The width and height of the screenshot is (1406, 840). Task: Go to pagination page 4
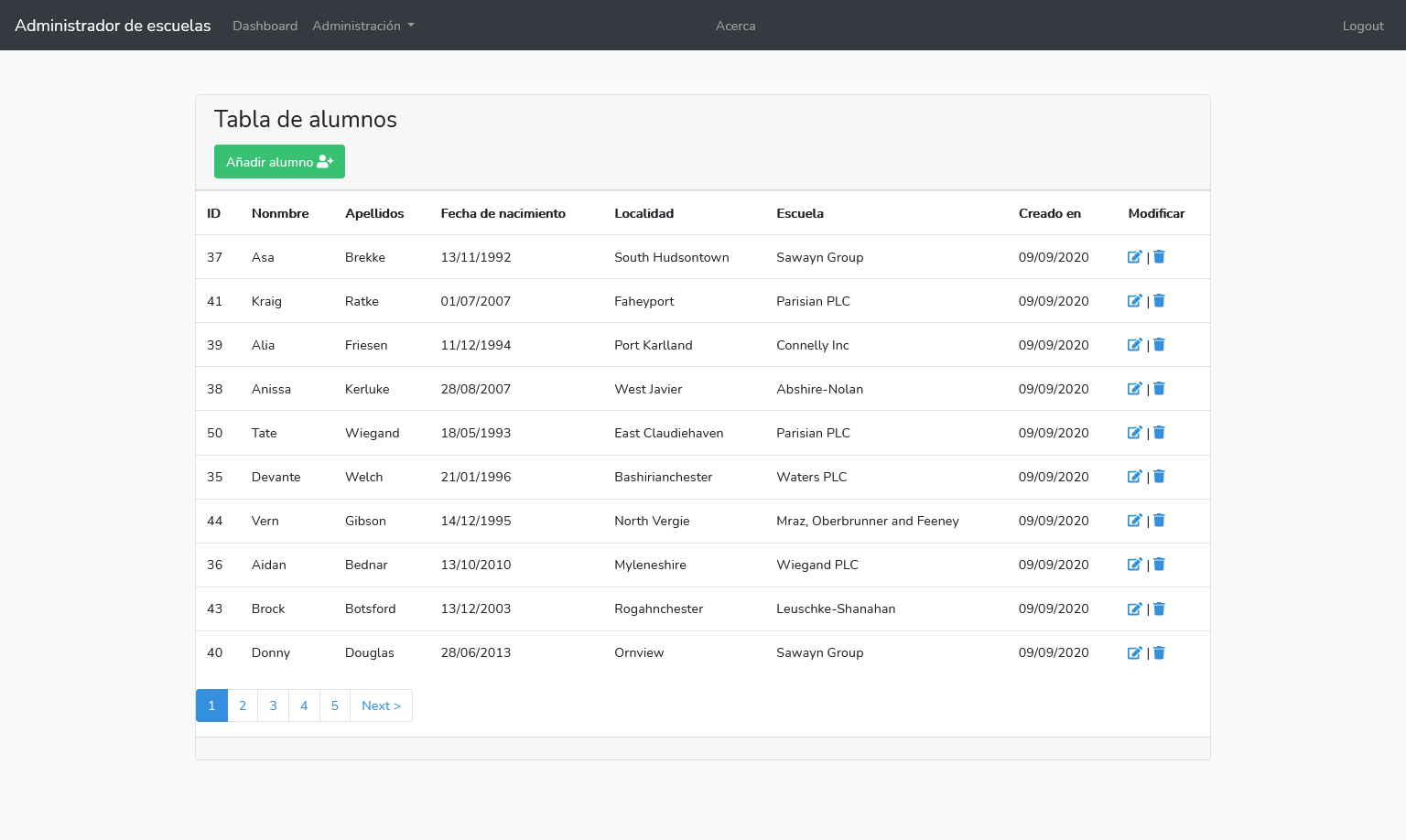304,705
